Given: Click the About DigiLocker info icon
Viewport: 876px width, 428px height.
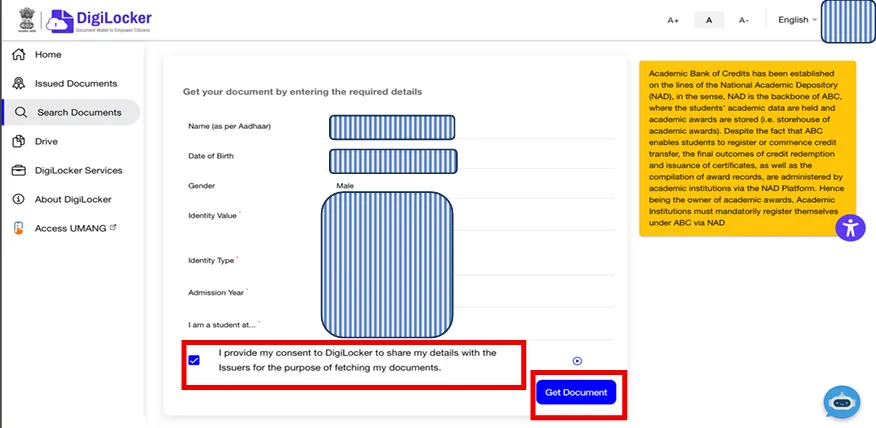Looking at the screenshot, I should [x=18, y=200].
